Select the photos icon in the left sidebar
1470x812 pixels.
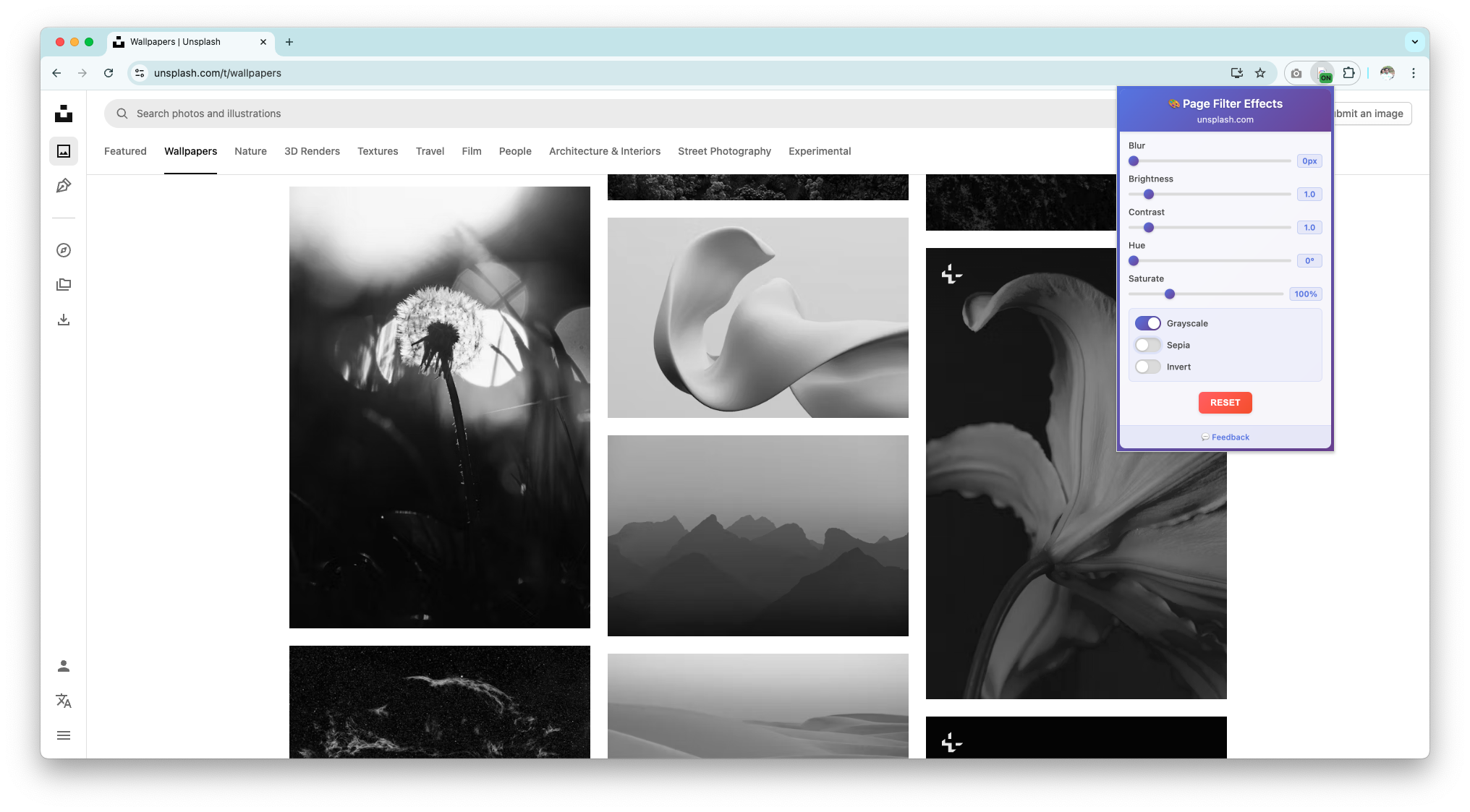63,151
